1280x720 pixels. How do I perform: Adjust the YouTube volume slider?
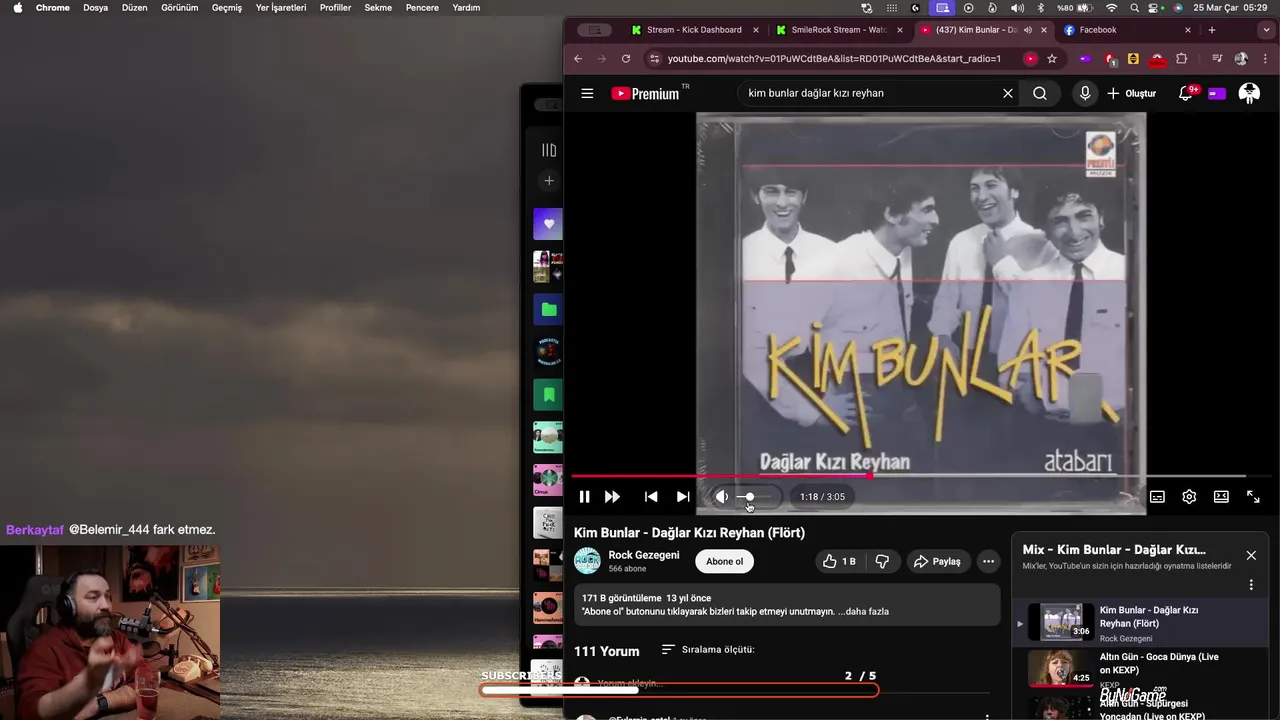[756, 497]
